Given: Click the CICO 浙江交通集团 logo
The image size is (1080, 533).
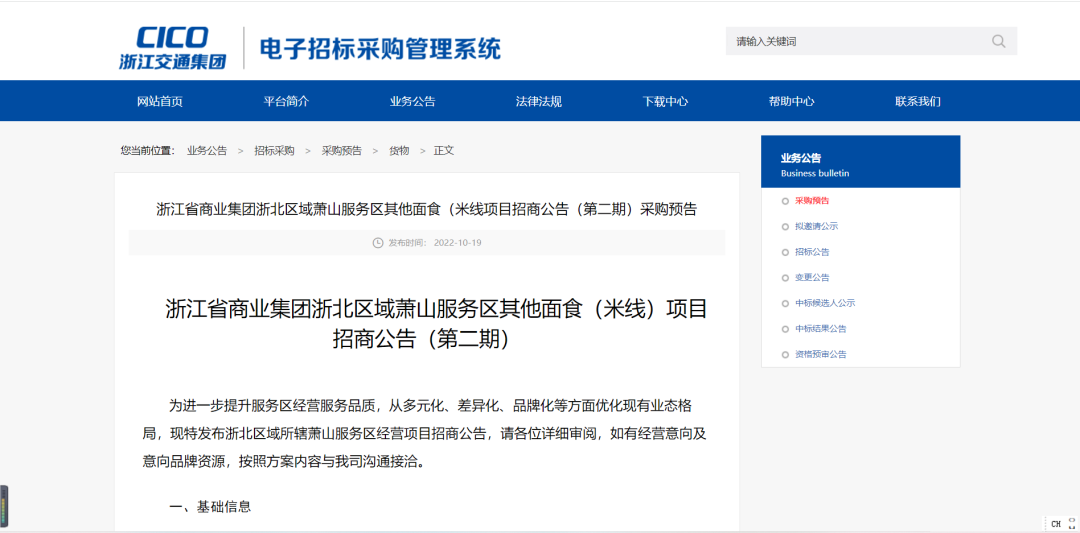Looking at the screenshot, I should click(x=172, y=48).
